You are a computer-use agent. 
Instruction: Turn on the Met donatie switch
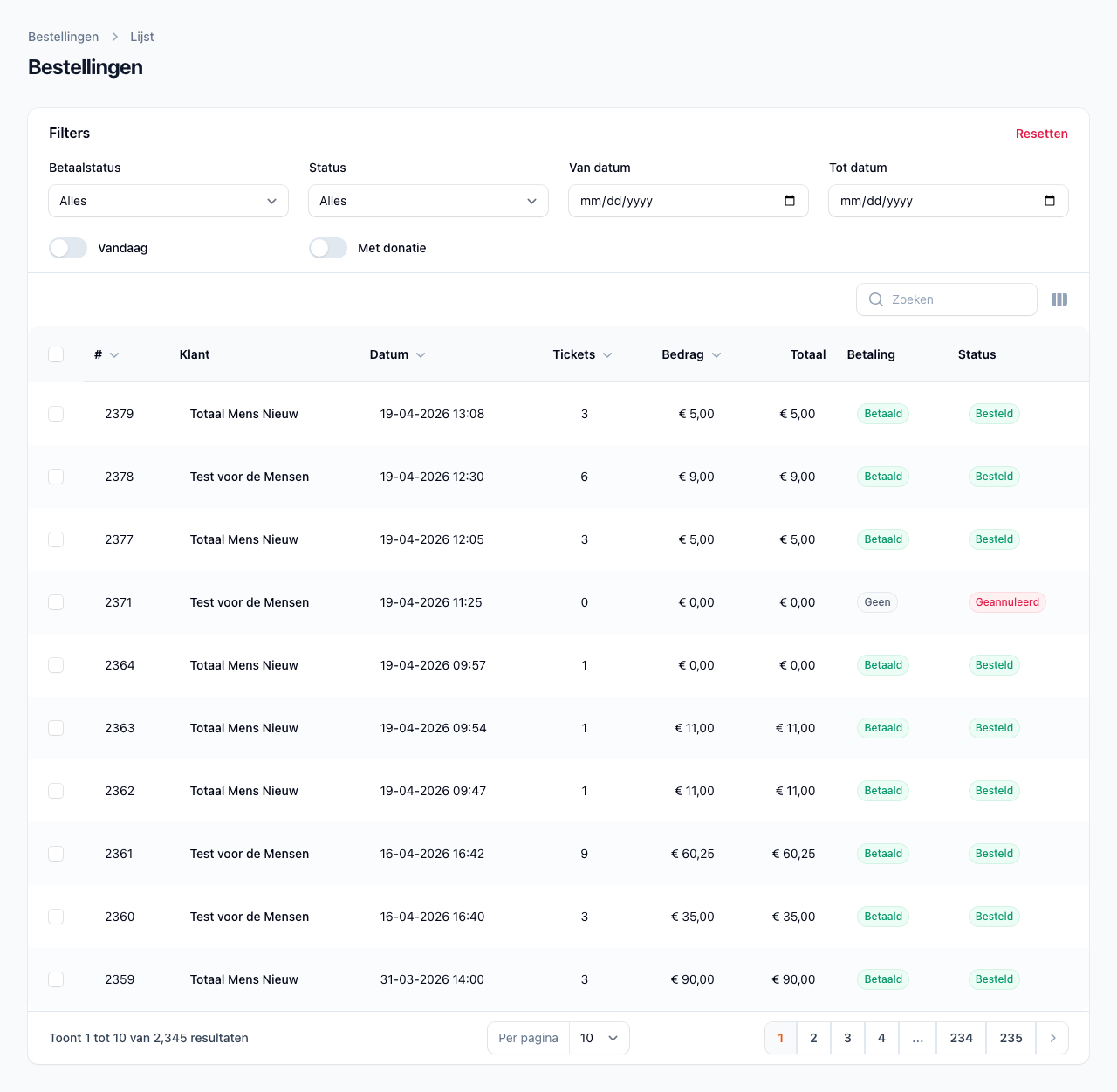click(x=328, y=248)
